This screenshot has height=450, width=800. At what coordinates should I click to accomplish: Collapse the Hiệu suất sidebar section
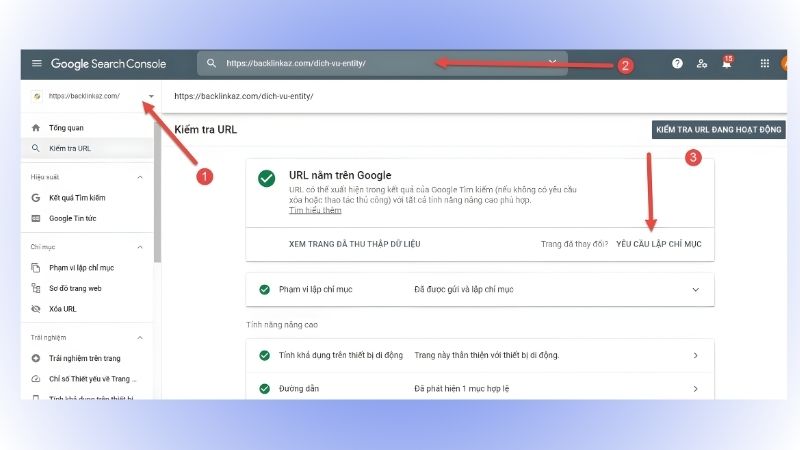140,177
